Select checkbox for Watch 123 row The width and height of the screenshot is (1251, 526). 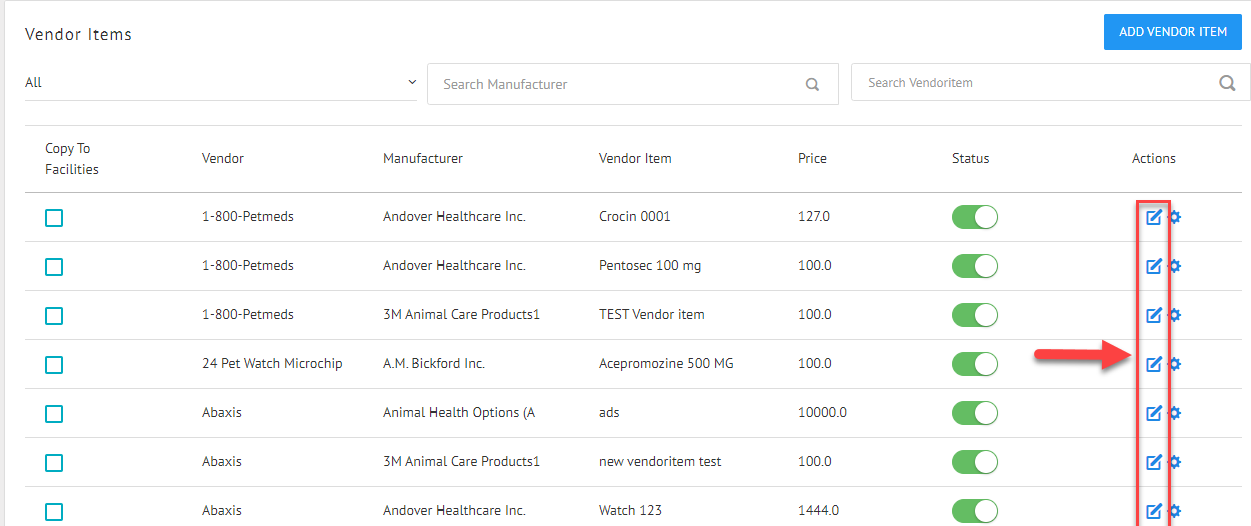[54, 512]
